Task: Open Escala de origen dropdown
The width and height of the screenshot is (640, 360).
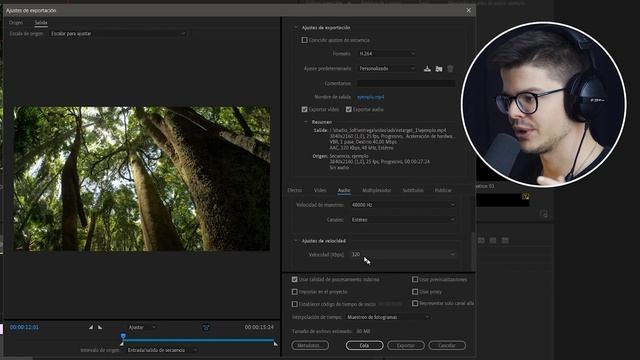Action: point(118,33)
